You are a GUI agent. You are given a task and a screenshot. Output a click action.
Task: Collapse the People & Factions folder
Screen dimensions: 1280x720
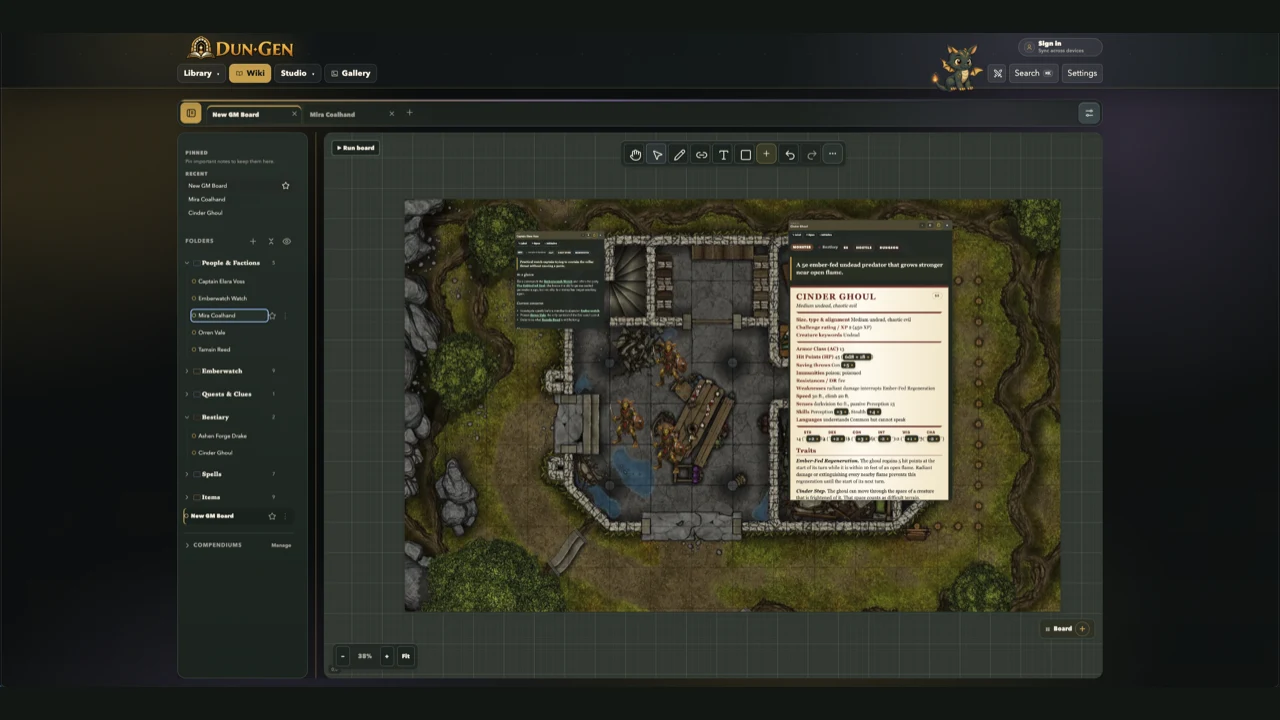point(187,263)
